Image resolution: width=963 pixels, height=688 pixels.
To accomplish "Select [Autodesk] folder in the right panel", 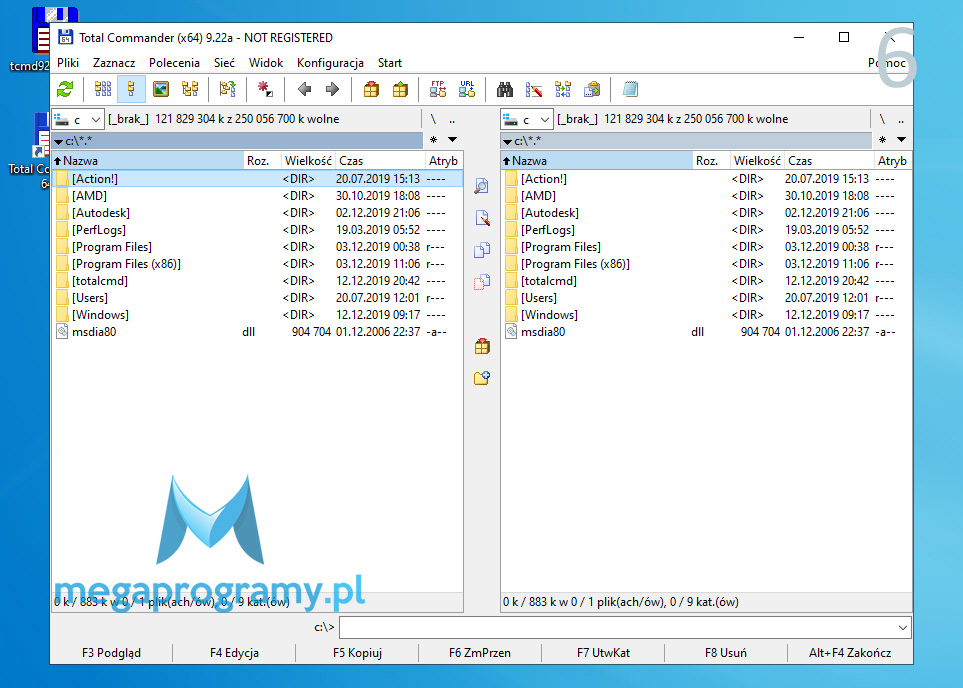I will [x=706, y=213].
